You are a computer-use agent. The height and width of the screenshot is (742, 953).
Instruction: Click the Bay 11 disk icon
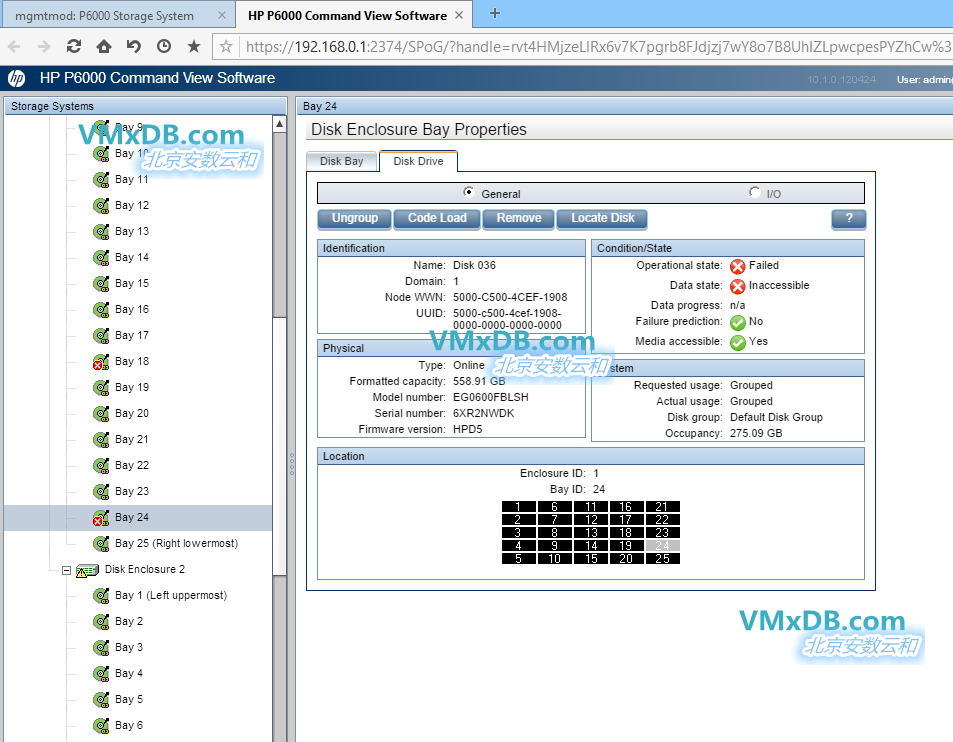(101, 179)
